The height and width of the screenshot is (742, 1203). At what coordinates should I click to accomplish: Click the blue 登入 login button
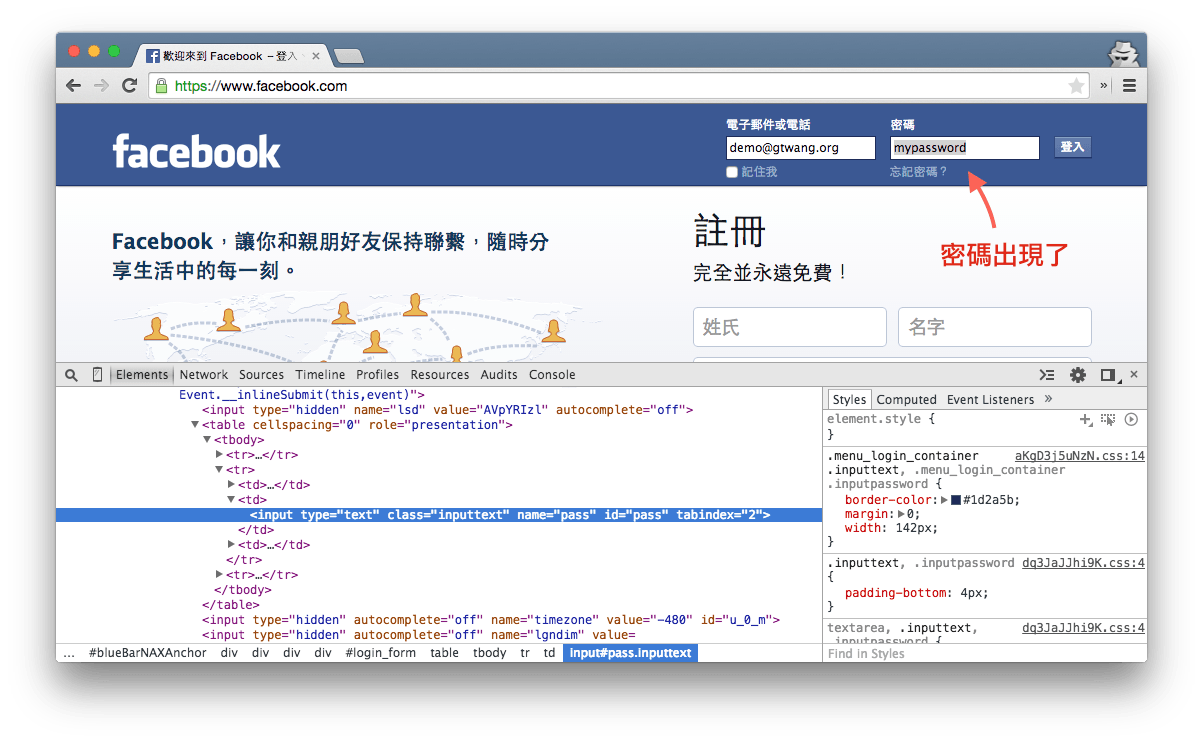point(1072,146)
